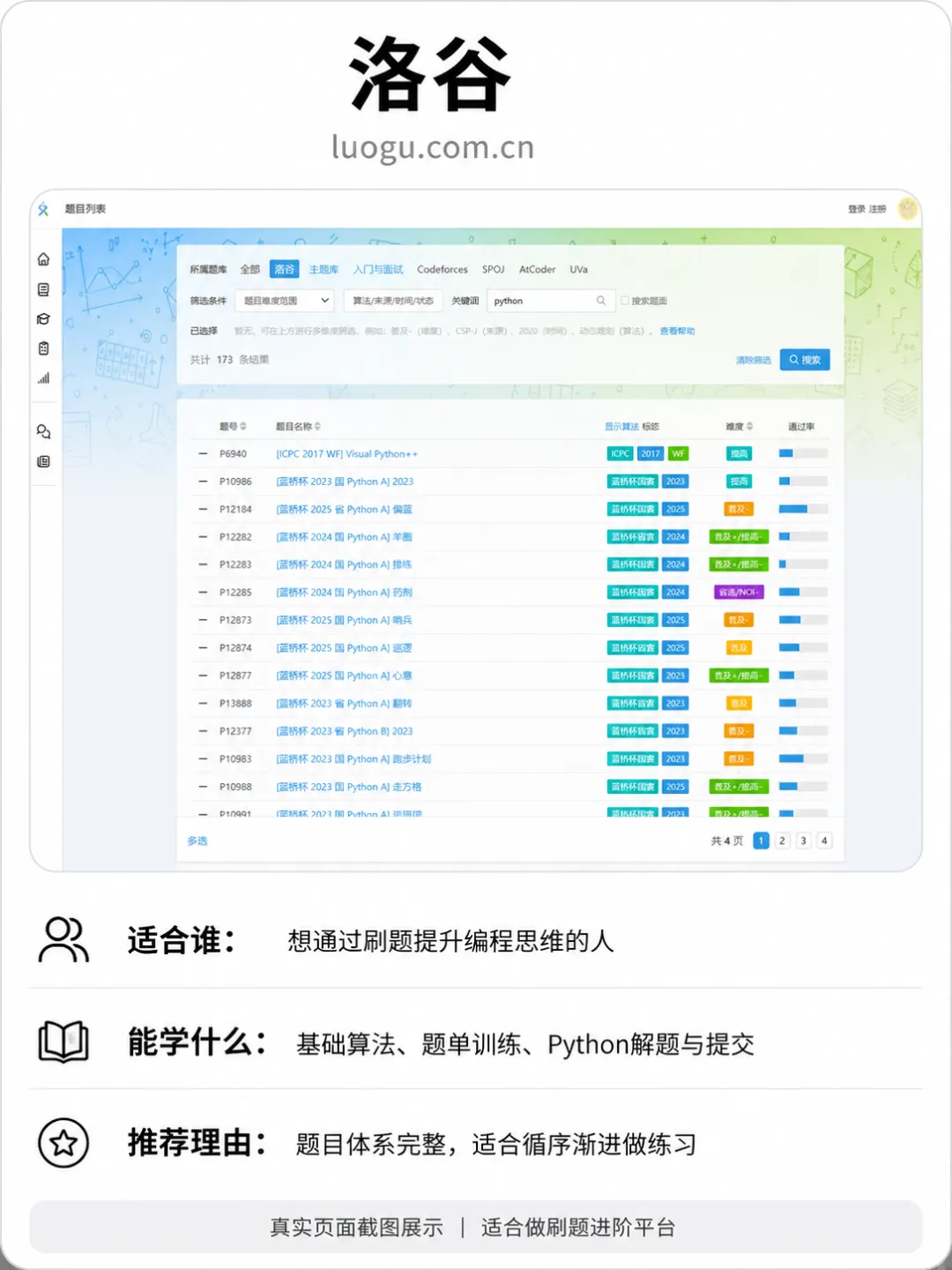The image size is (952, 1270).
Task: Click the ICPC tag on row P6940
Action: click(621, 454)
